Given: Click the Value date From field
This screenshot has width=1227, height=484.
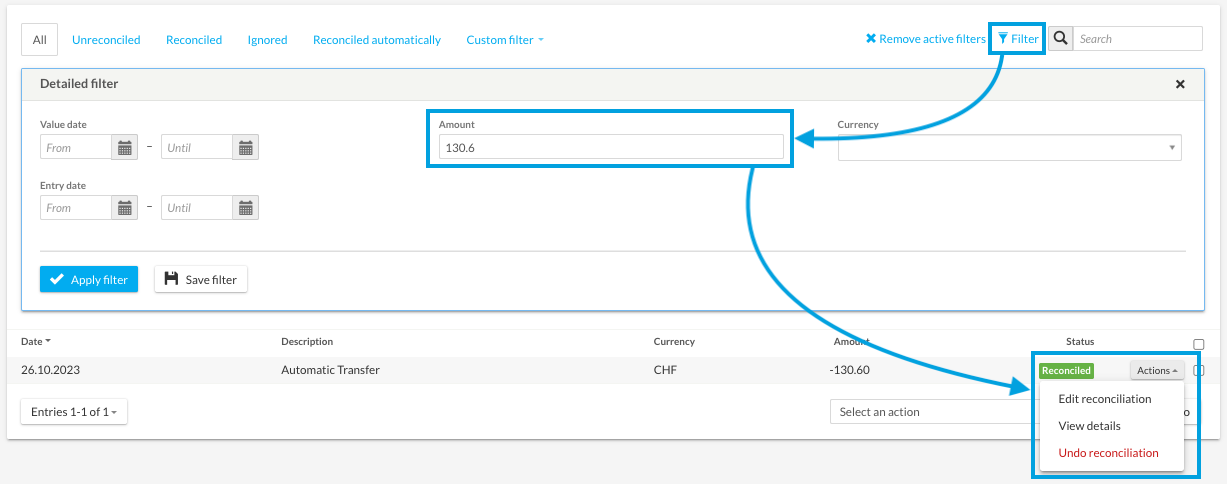Looking at the screenshot, I should pos(76,148).
